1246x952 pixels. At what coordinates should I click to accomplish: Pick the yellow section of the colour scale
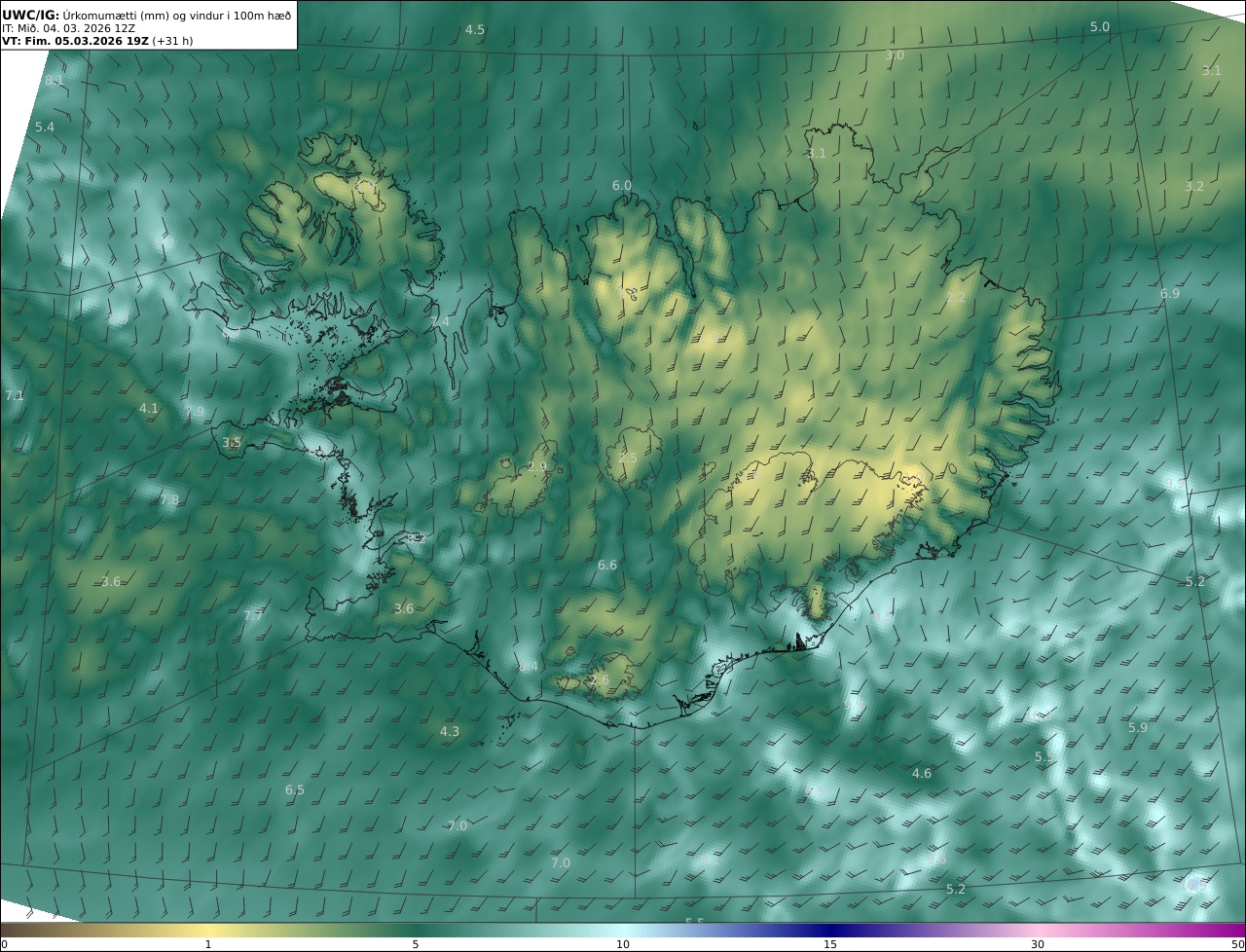208,930
